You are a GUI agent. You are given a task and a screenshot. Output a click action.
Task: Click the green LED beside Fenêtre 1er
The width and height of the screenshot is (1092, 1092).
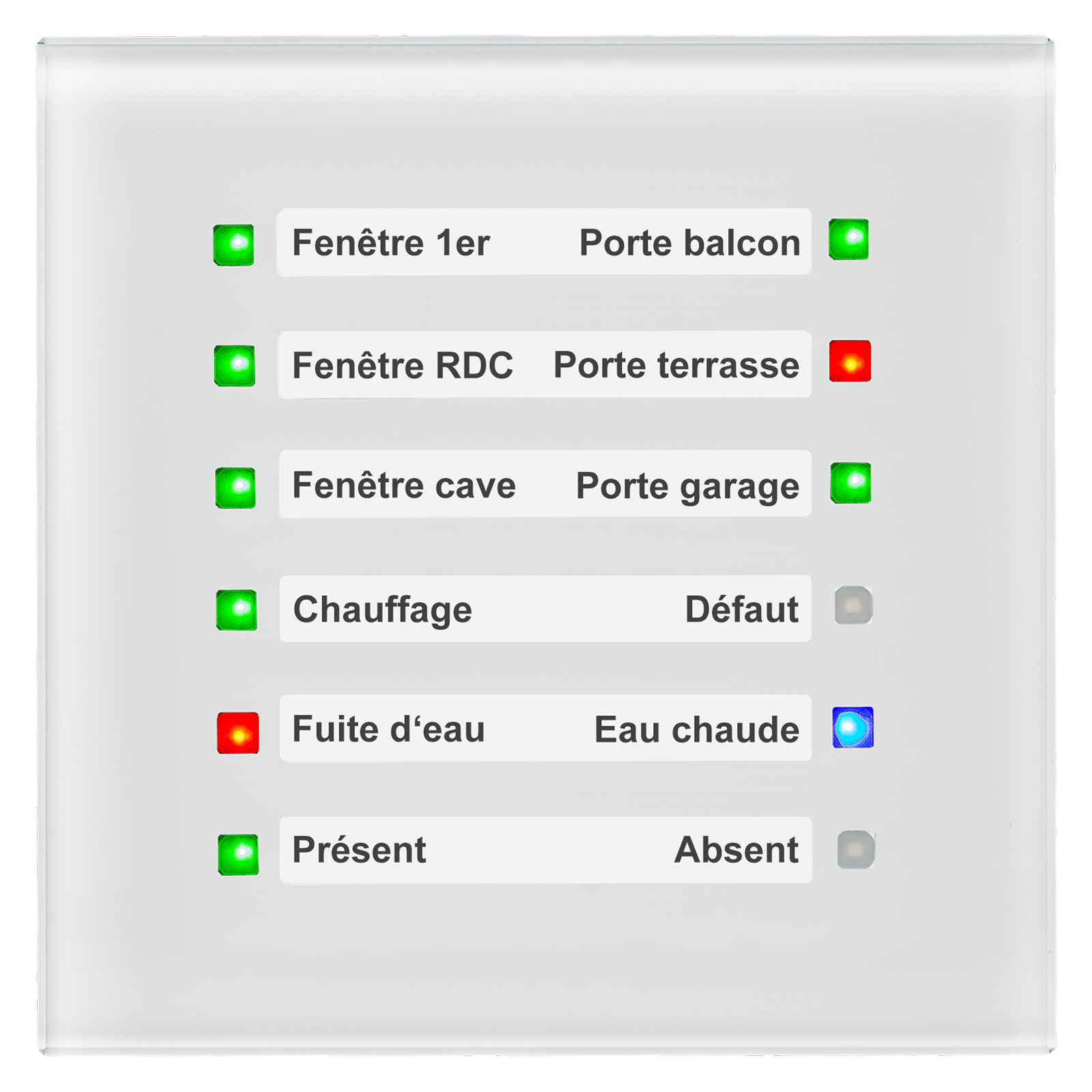pyautogui.click(x=234, y=244)
